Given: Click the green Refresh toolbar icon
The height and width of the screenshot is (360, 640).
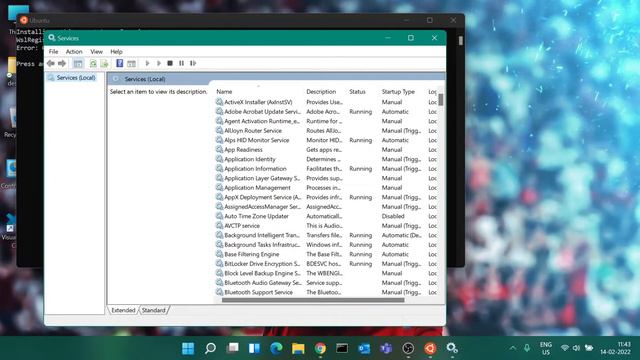Looking at the screenshot, I should pos(93,63).
